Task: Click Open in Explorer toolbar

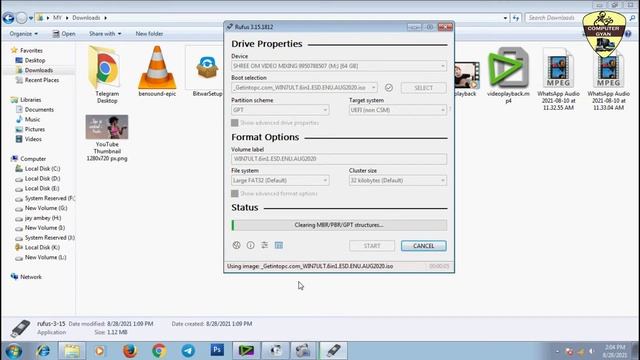Action: pyautogui.click(x=64, y=34)
